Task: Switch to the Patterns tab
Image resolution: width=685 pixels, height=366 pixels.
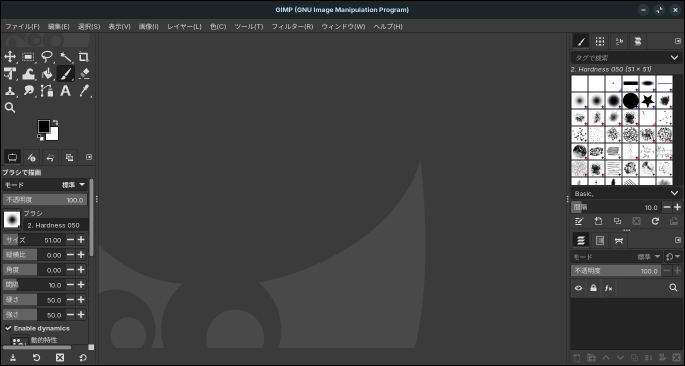Action: pyautogui.click(x=600, y=41)
